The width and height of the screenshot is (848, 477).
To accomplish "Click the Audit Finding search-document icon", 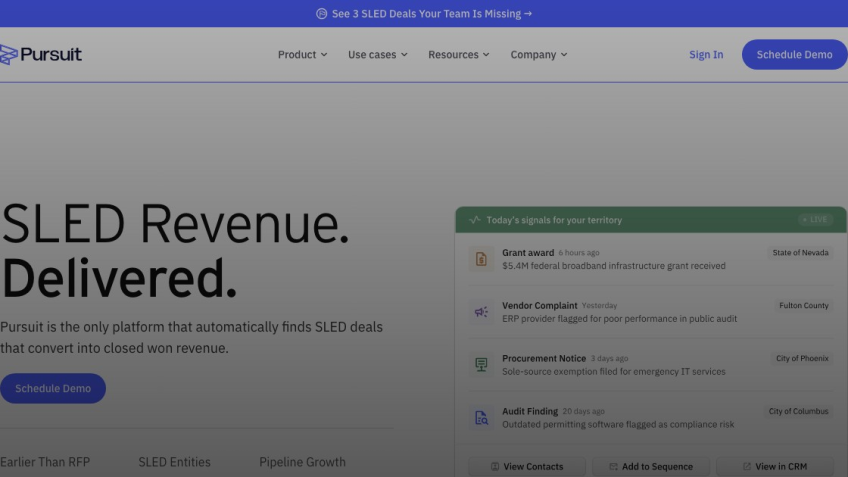I will (x=481, y=418).
